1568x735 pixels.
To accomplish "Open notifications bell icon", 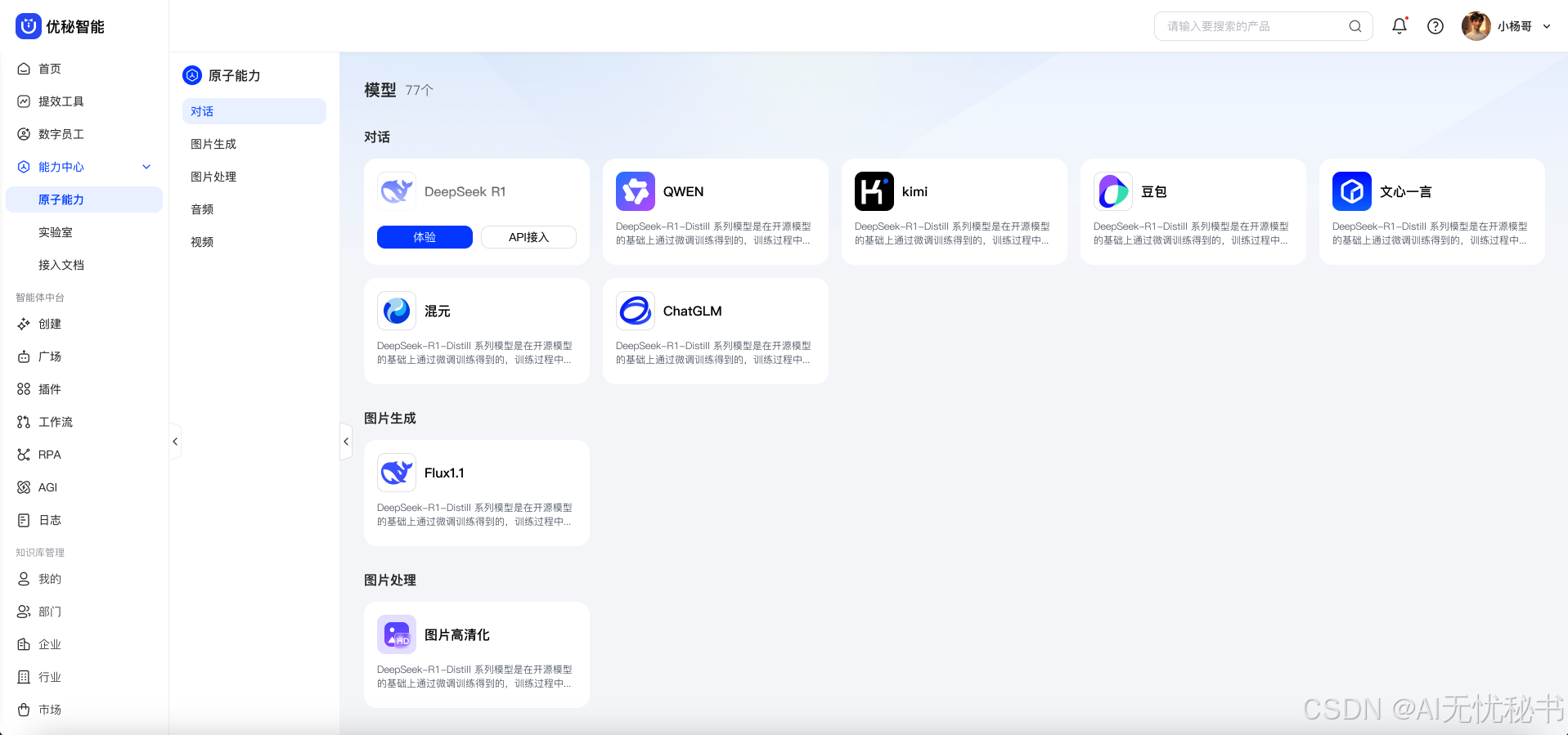I will tap(1400, 26).
